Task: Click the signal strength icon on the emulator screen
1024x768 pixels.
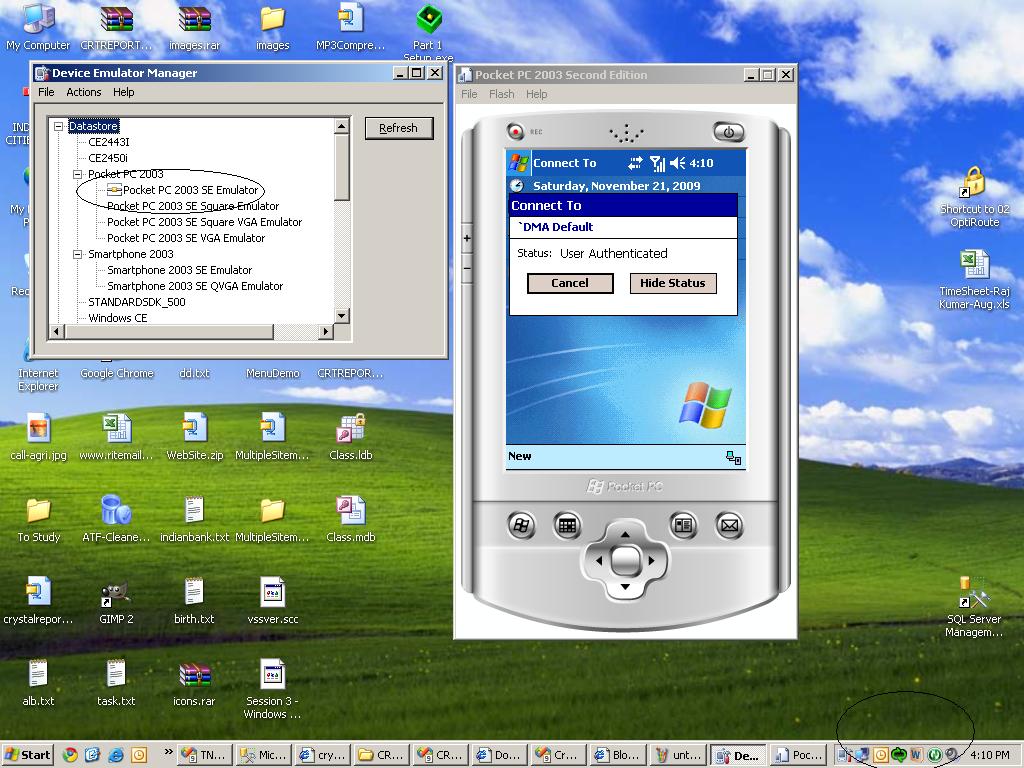Action: (x=659, y=163)
